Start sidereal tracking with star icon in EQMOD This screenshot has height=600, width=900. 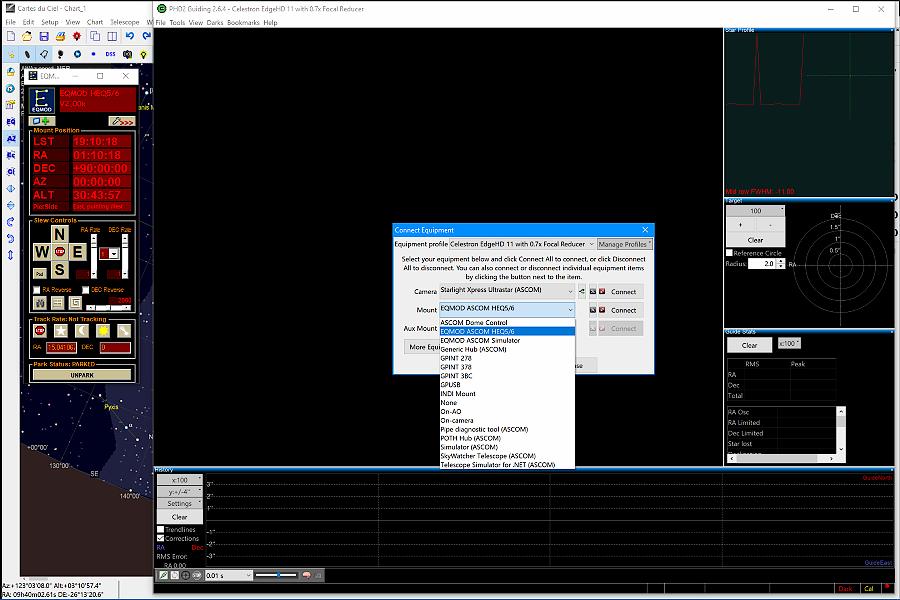(61, 331)
